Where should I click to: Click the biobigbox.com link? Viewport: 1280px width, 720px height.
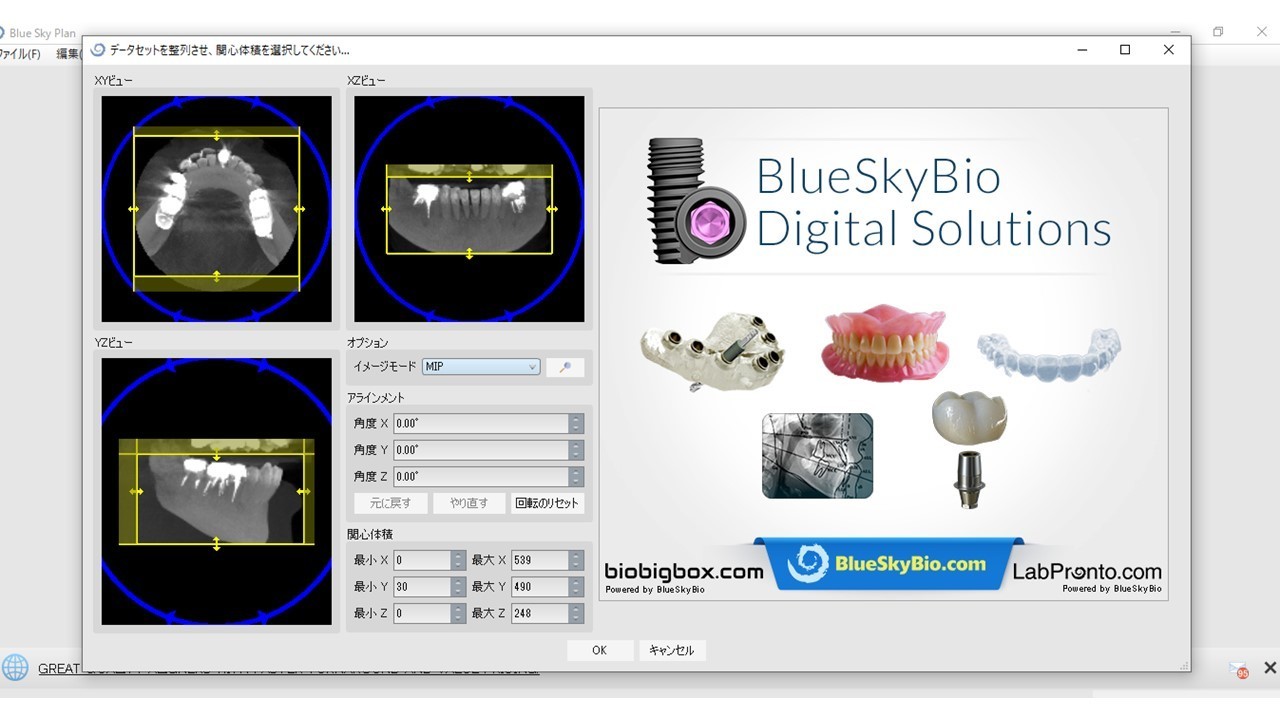tap(684, 572)
